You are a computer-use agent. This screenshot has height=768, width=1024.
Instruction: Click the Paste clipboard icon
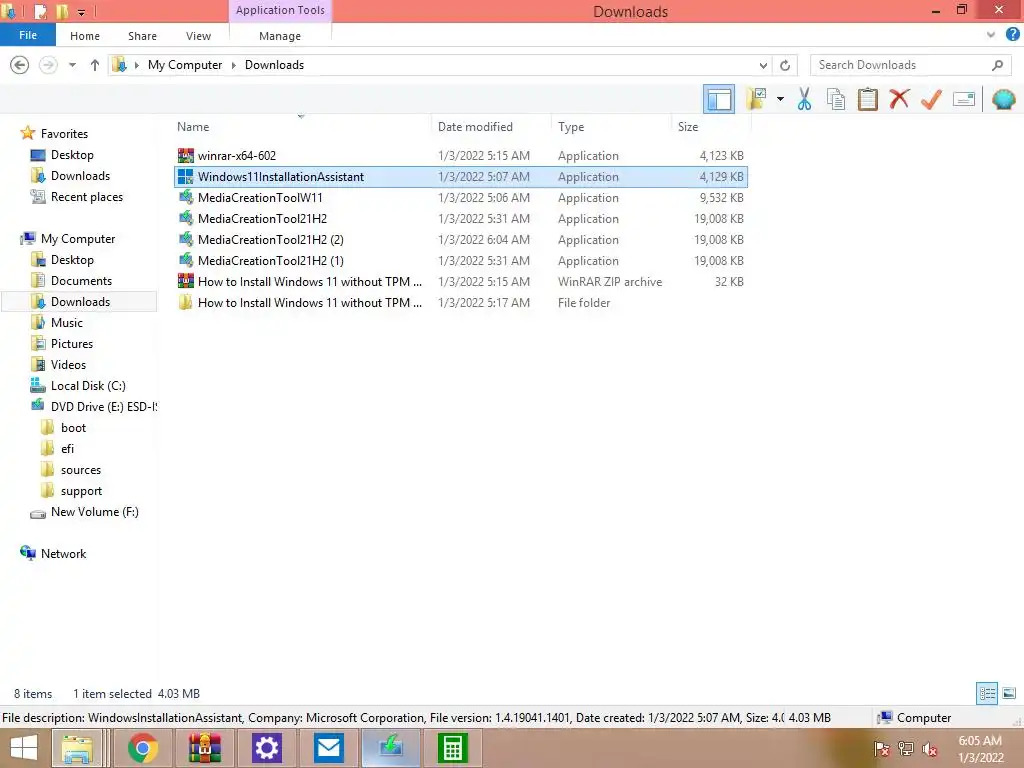tap(867, 99)
